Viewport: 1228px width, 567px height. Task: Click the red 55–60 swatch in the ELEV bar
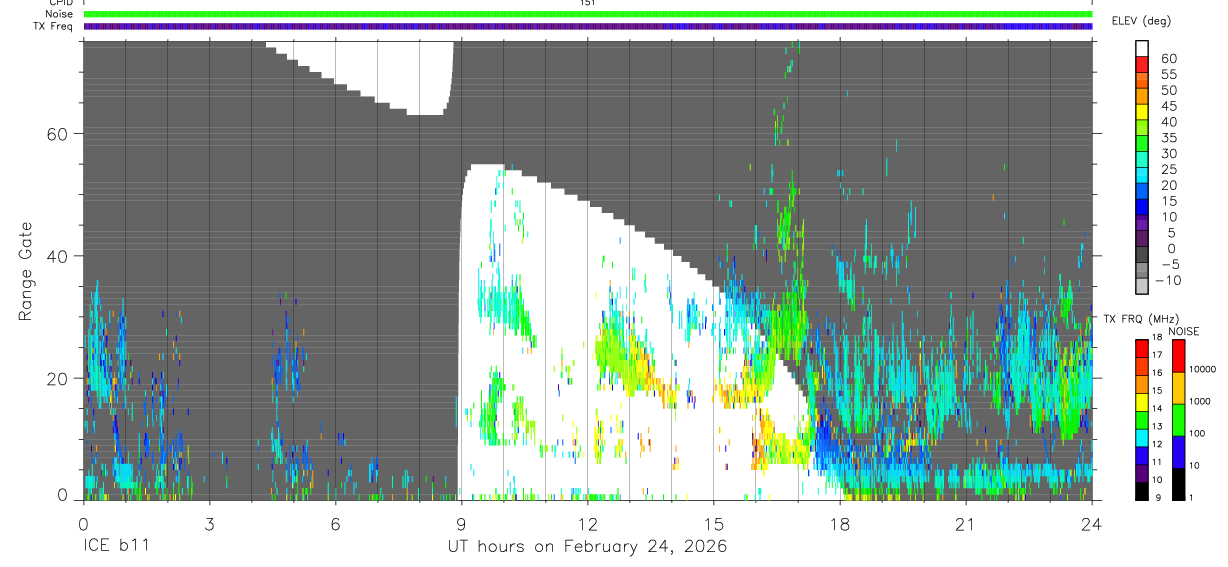pos(1143,66)
